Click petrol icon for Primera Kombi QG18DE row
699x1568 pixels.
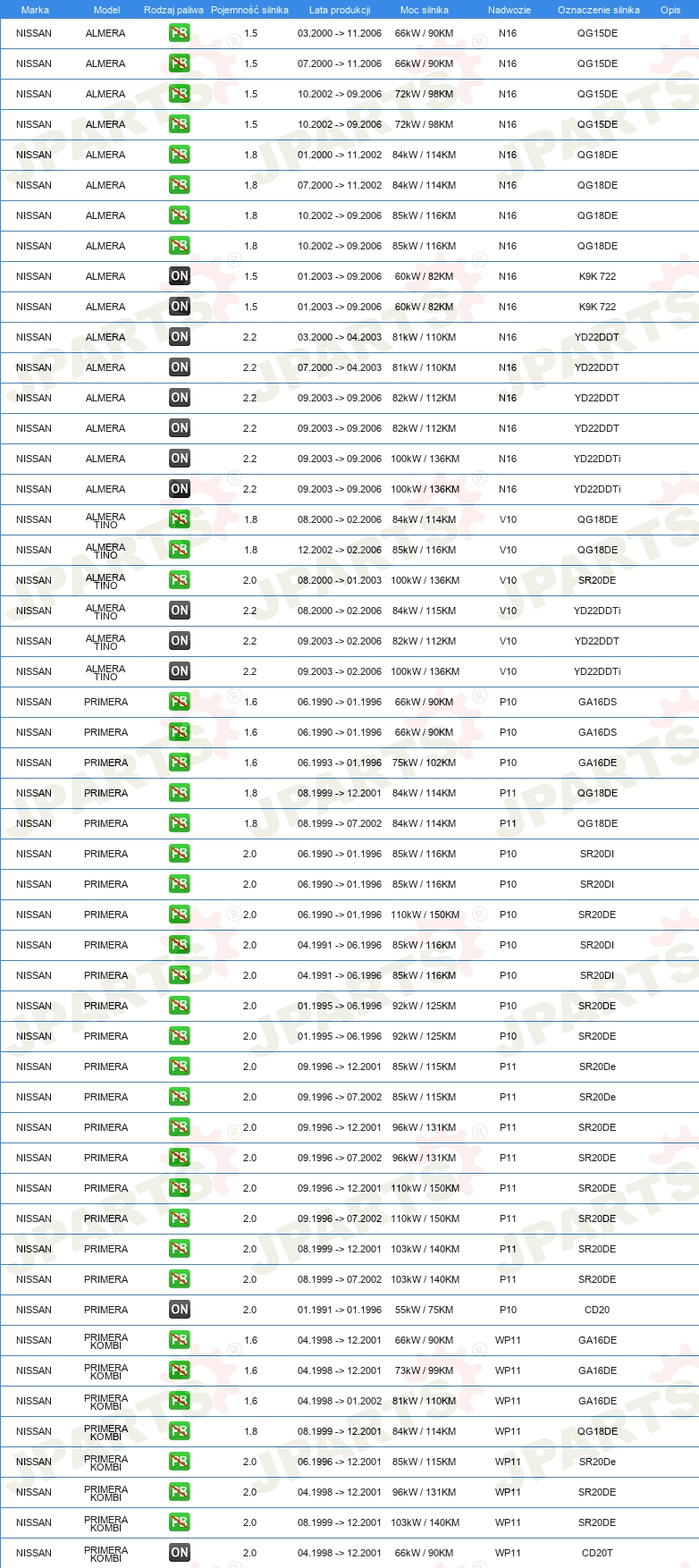[x=180, y=1431]
